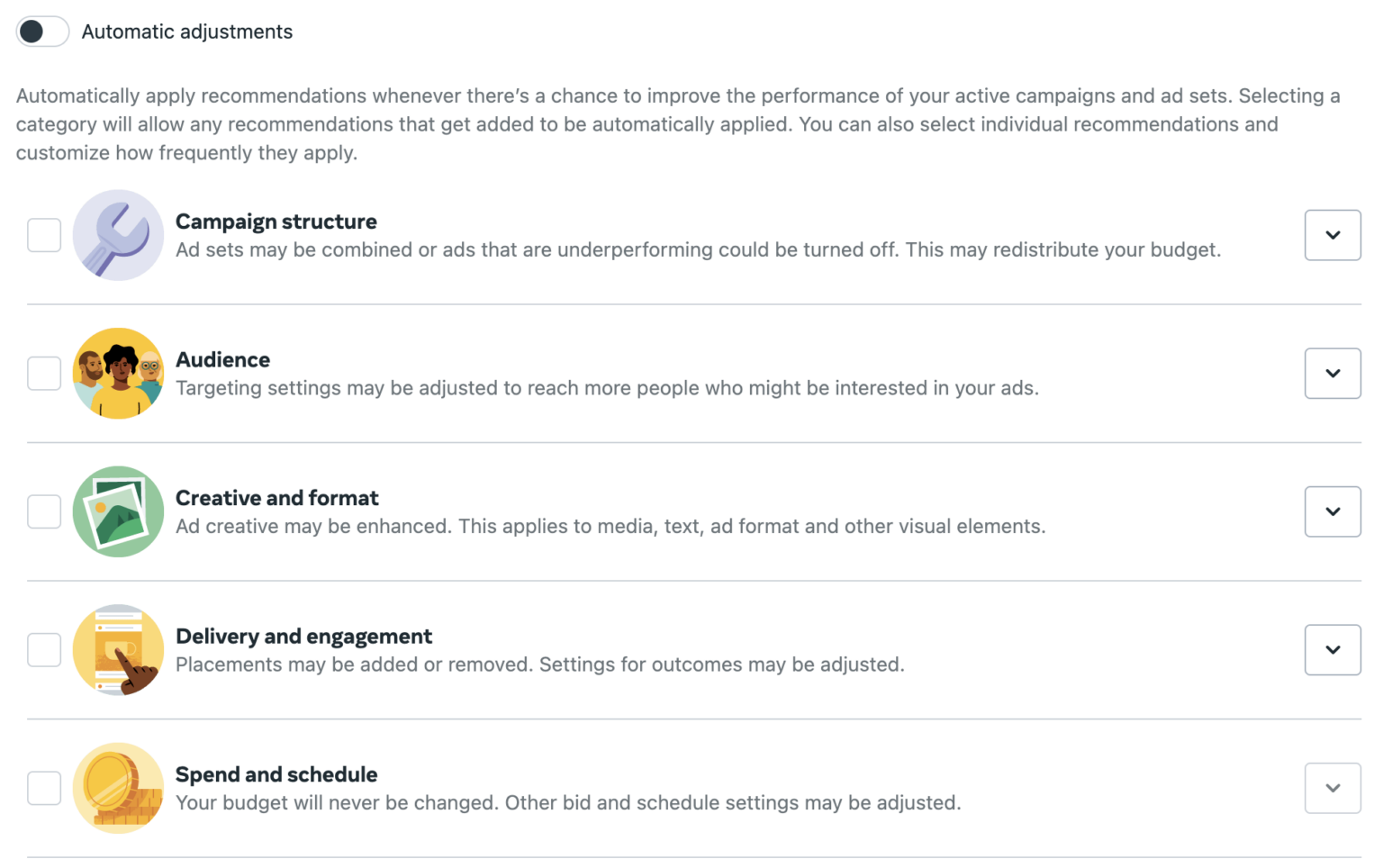Image resolution: width=1383 pixels, height=868 pixels.
Task: Open the Creative and format chevron dropdown
Action: (1333, 511)
